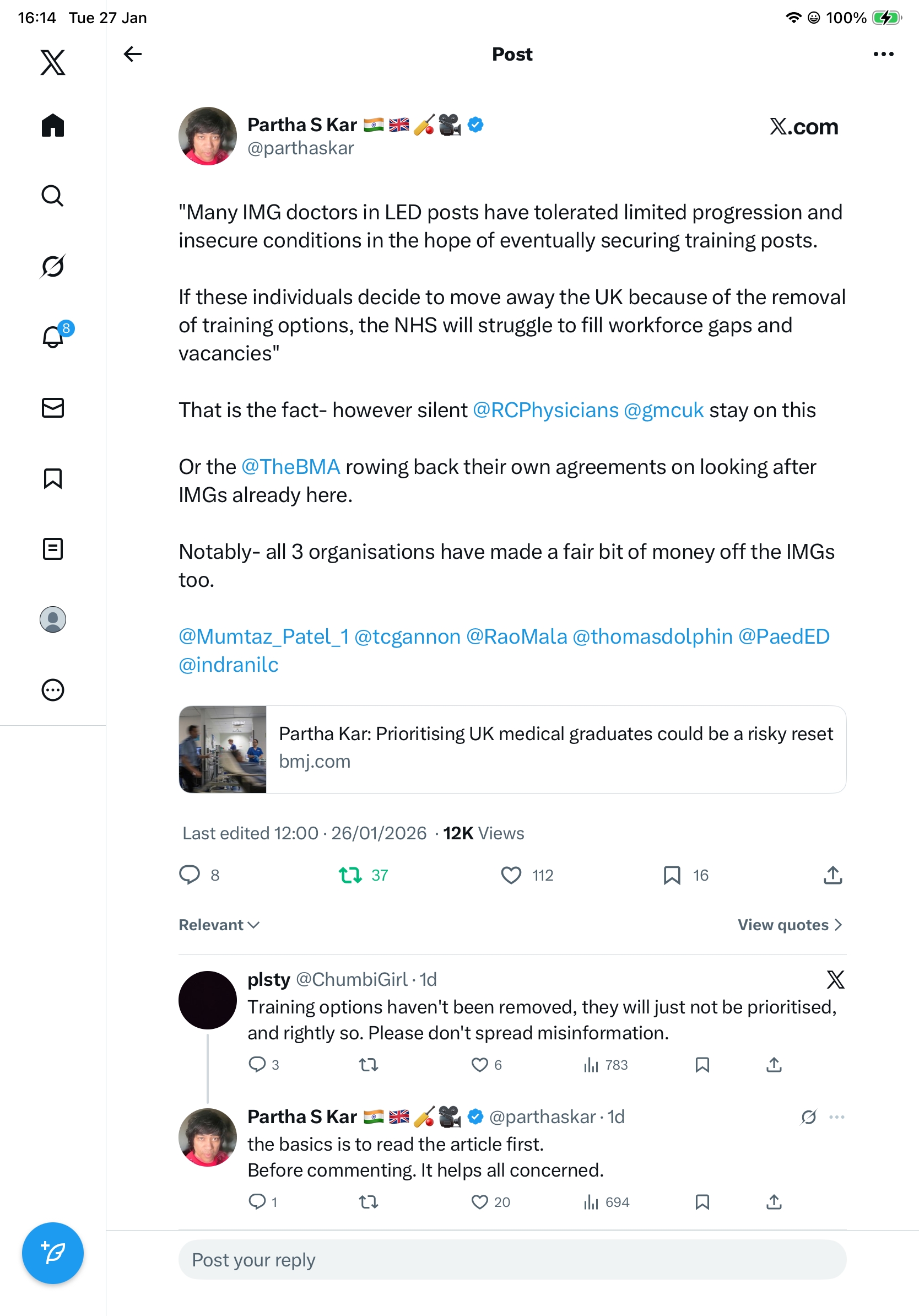Open the Home feed icon

click(53, 126)
